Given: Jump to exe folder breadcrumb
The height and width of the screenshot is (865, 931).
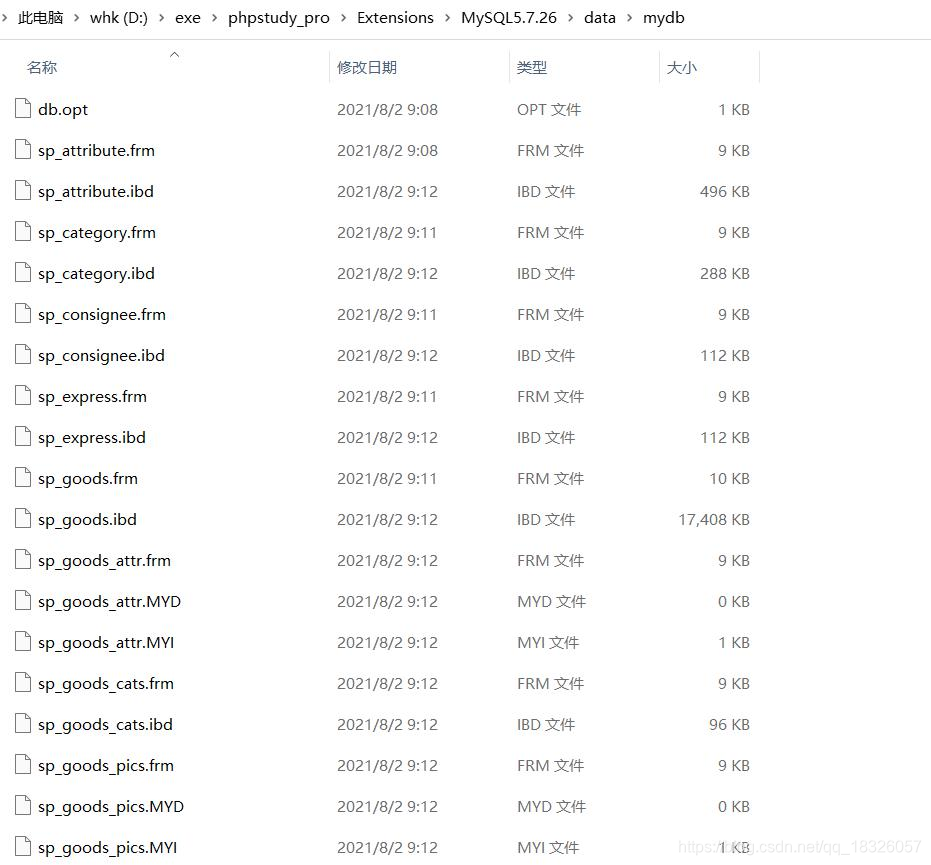Looking at the screenshot, I should coord(188,18).
